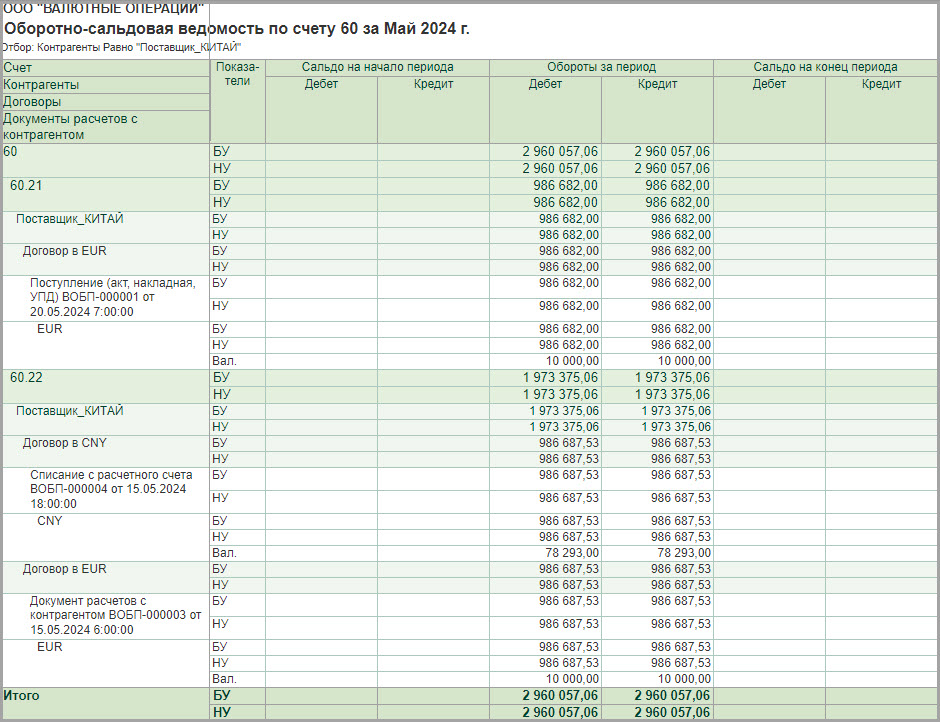940x722 pixels.
Task: Click the 'НУ' indicator for account 60.21
Action: coord(221,202)
